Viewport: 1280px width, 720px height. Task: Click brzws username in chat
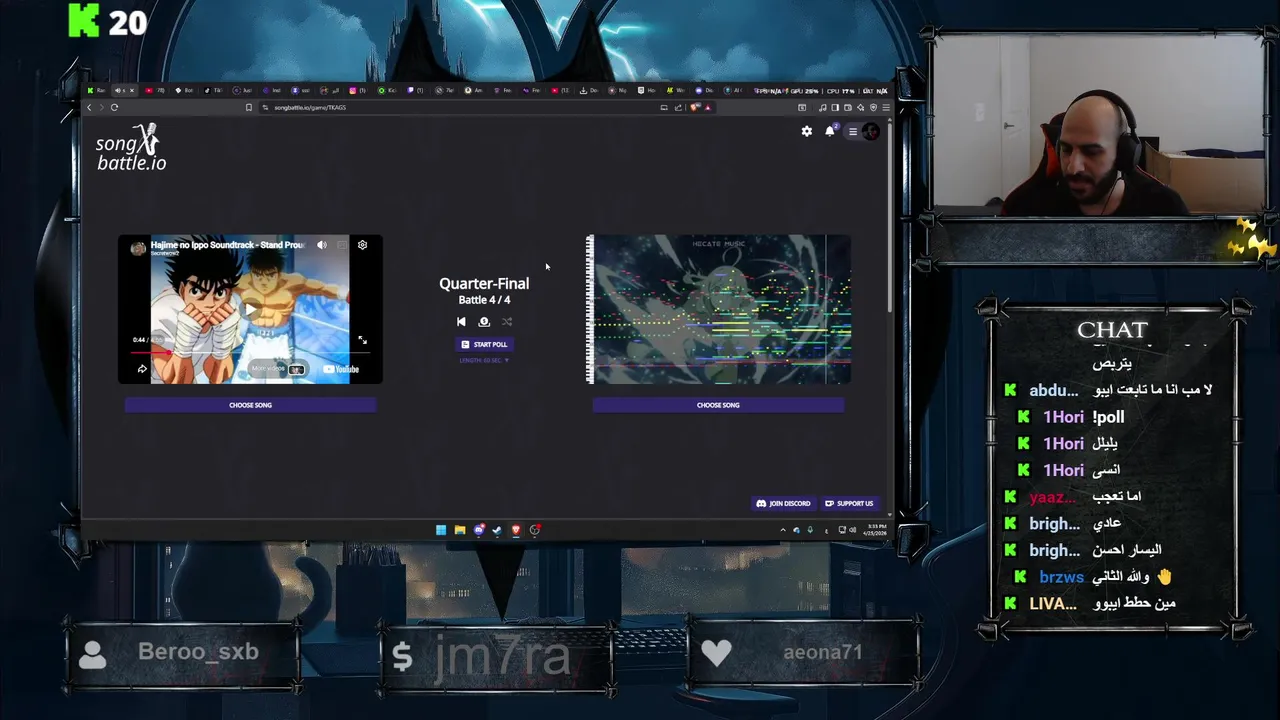click(1061, 577)
